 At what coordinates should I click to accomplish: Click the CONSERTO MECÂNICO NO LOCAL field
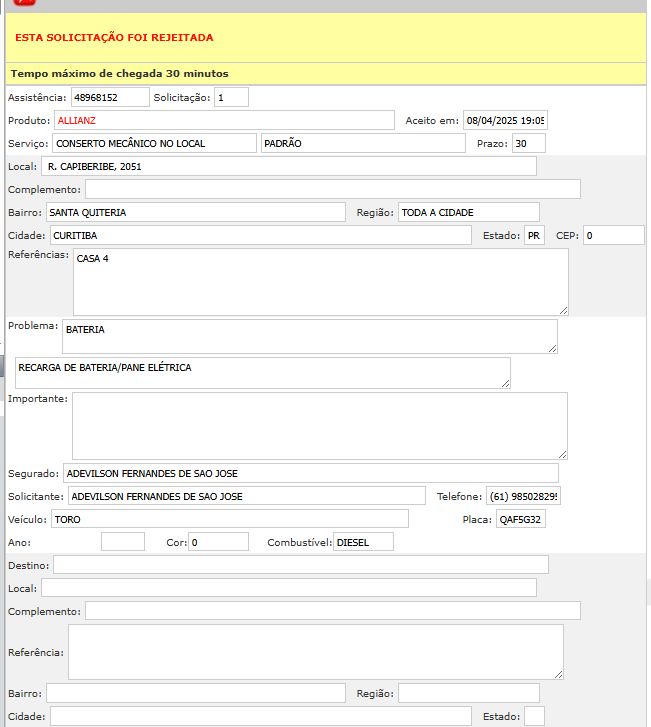pos(154,143)
